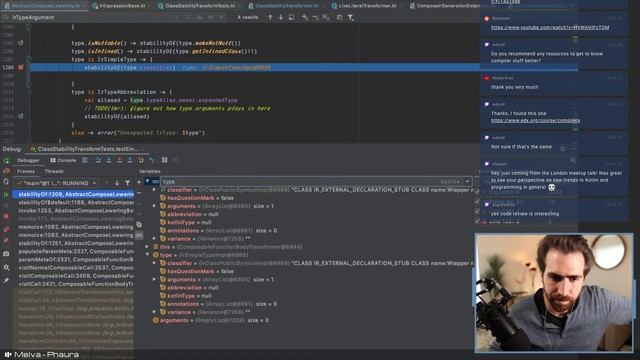
Task: Go to previous search occurrence arrow
Action: coord(270,18)
